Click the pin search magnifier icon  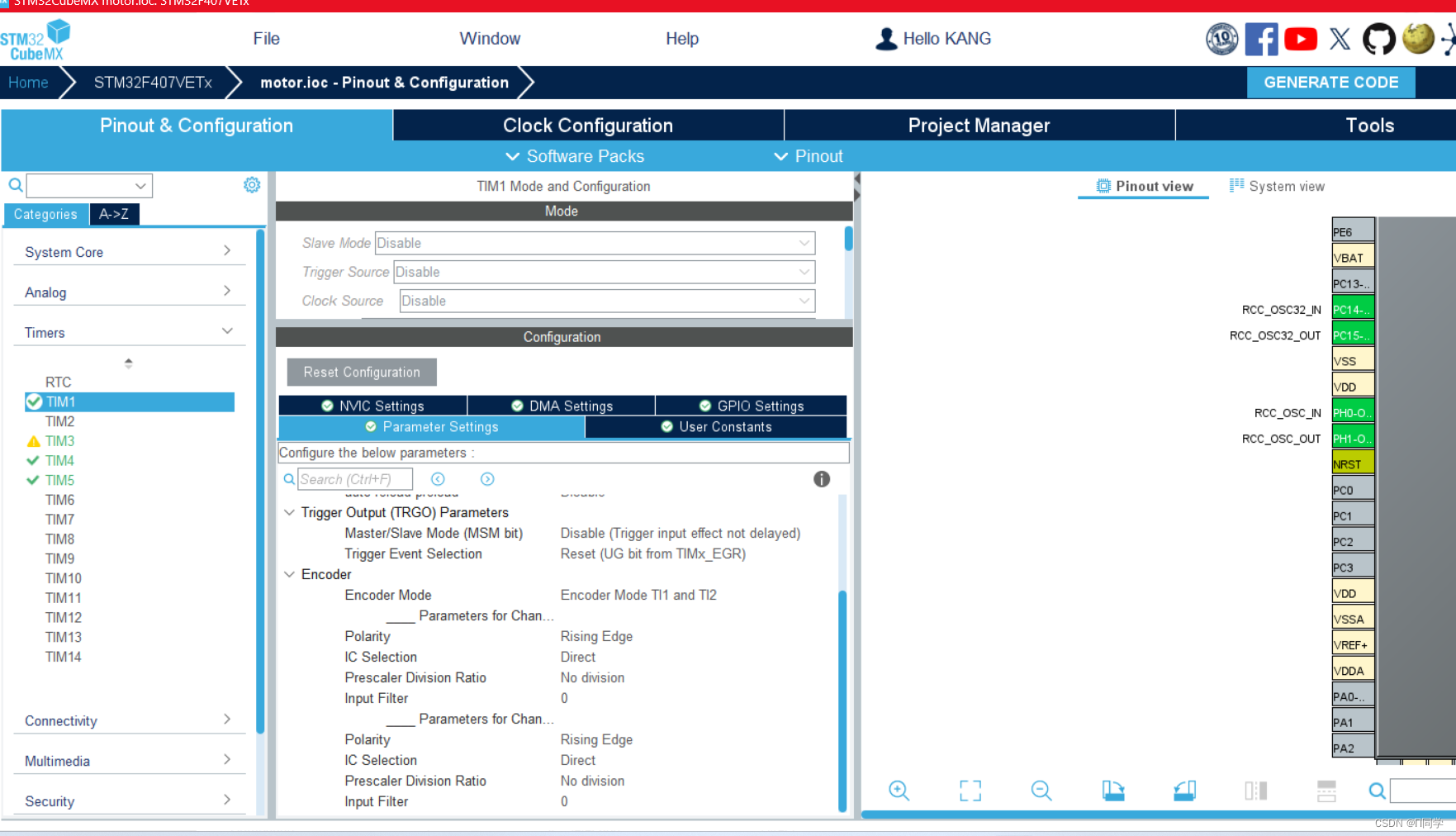(1377, 791)
